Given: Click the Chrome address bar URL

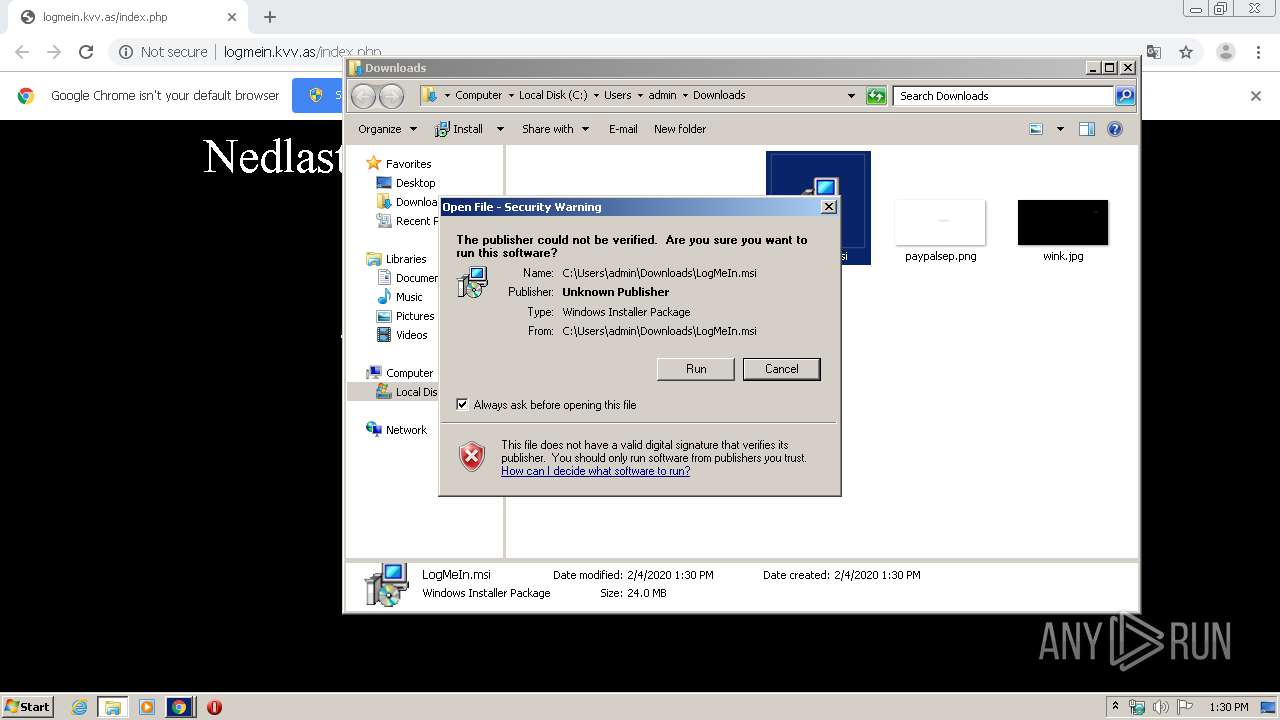Looking at the screenshot, I should point(302,52).
